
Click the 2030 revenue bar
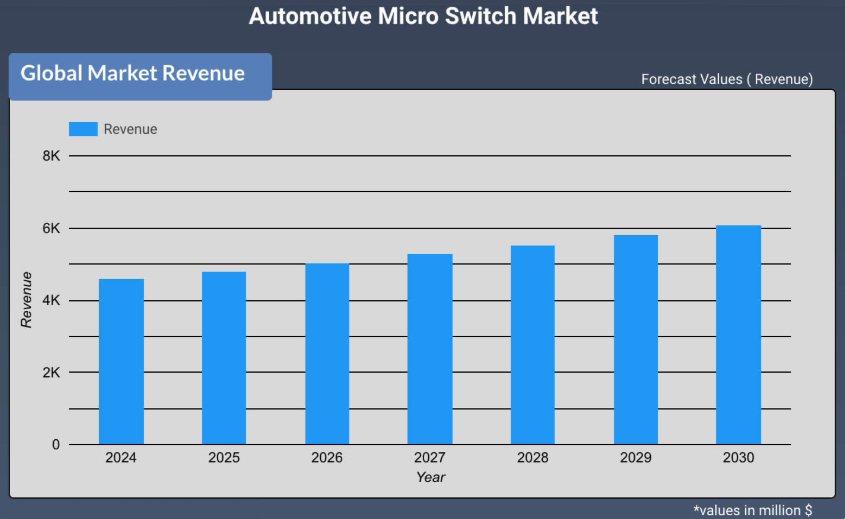point(739,335)
